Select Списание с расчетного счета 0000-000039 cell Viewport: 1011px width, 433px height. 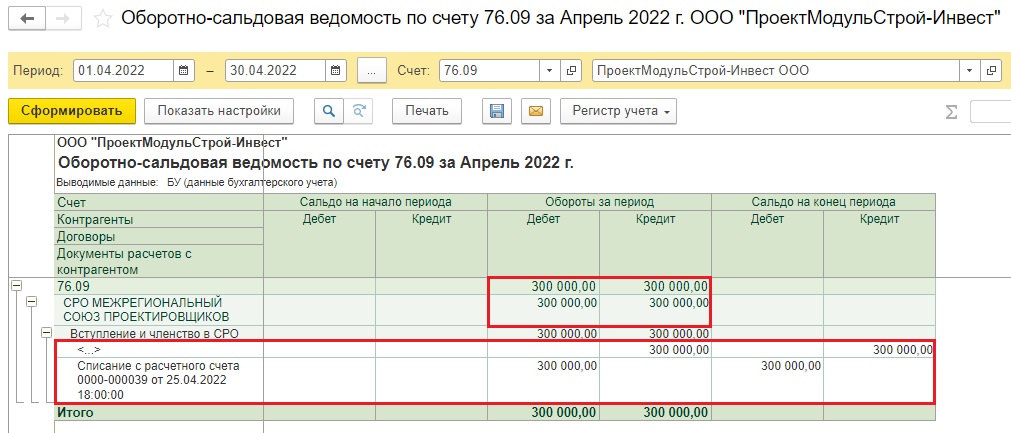[159, 380]
